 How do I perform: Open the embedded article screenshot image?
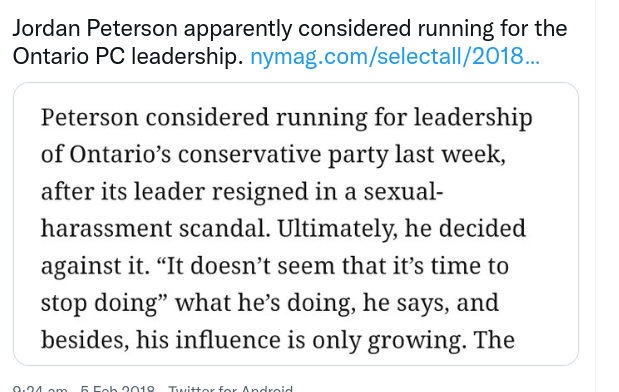(x=296, y=224)
